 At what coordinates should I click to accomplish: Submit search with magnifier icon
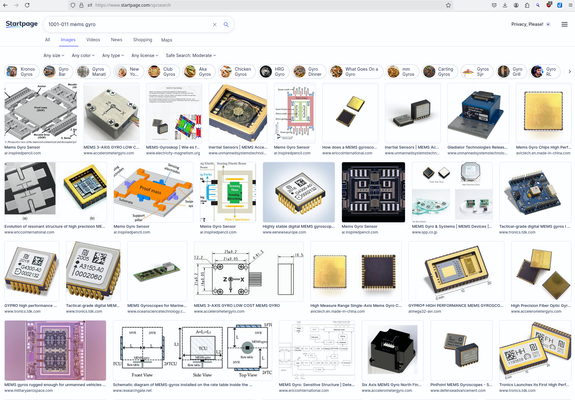pos(226,25)
